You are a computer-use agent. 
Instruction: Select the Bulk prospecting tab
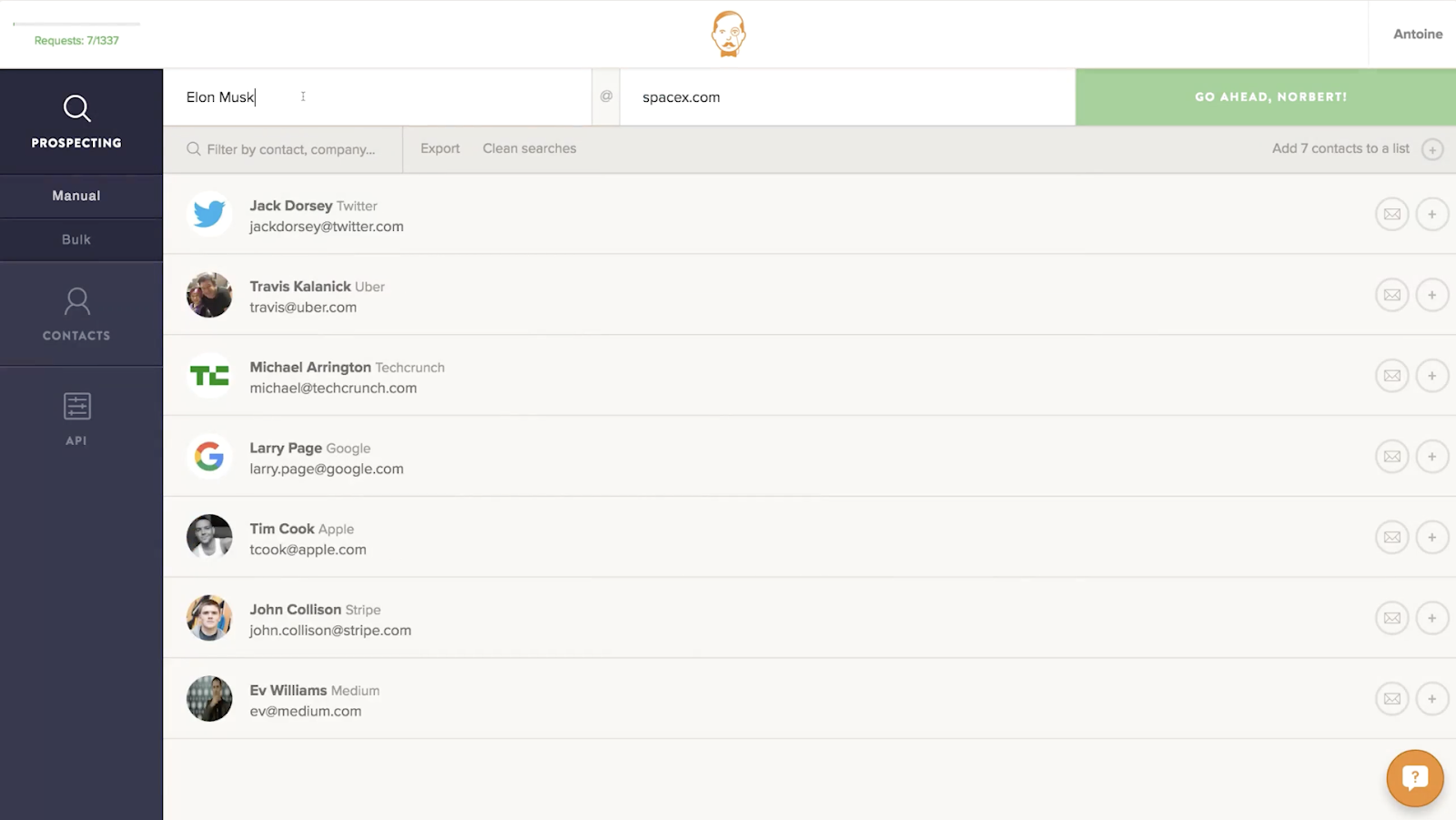[x=76, y=239]
